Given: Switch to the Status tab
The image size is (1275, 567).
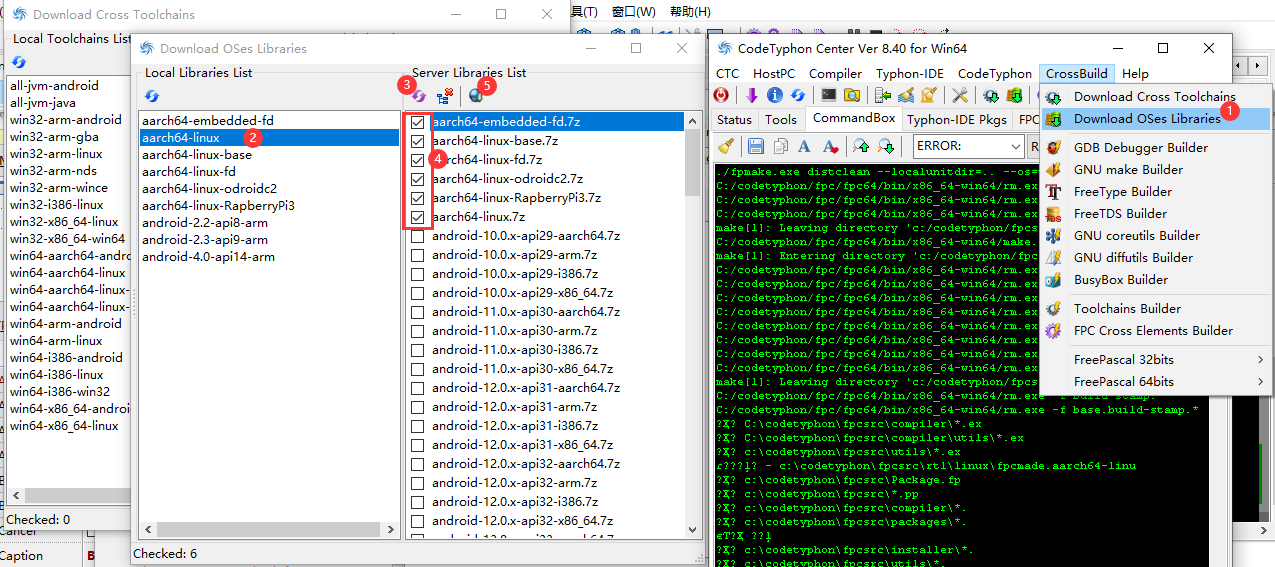Looking at the screenshot, I should point(734,119).
